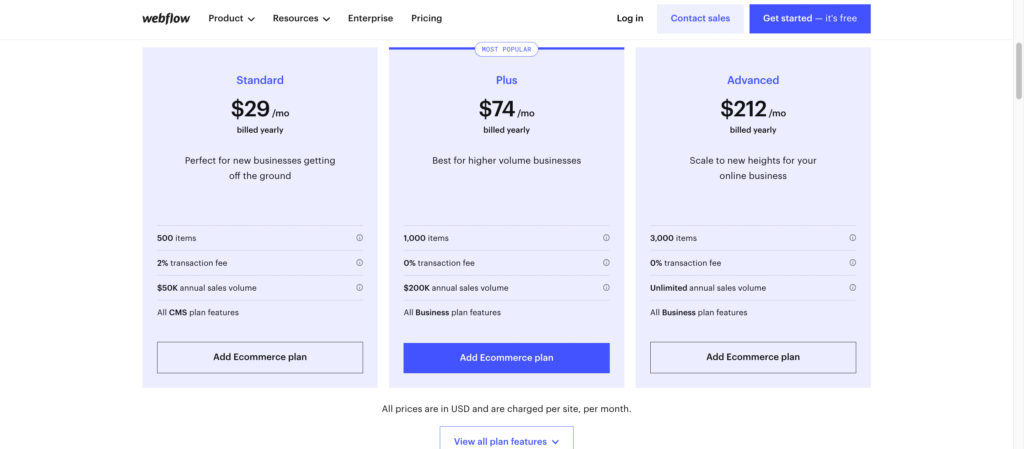Open info icon for Unlimited annual sales volume

[852, 288]
